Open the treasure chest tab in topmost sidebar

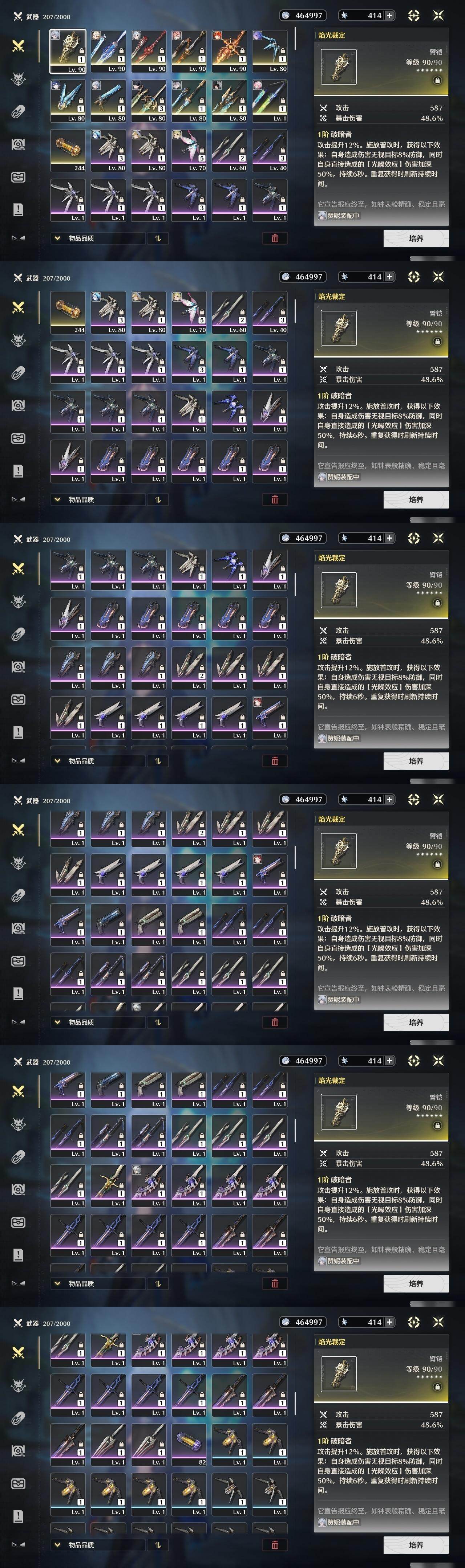coord(18,177)
